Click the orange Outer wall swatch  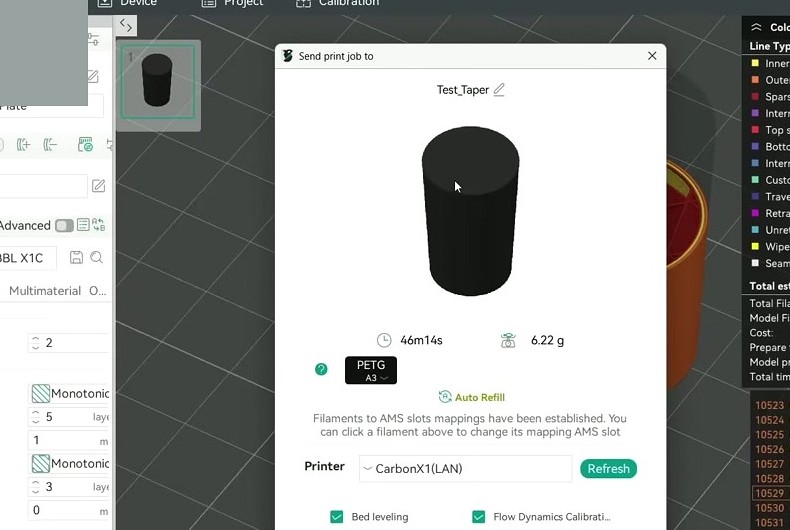coord(755,80)
